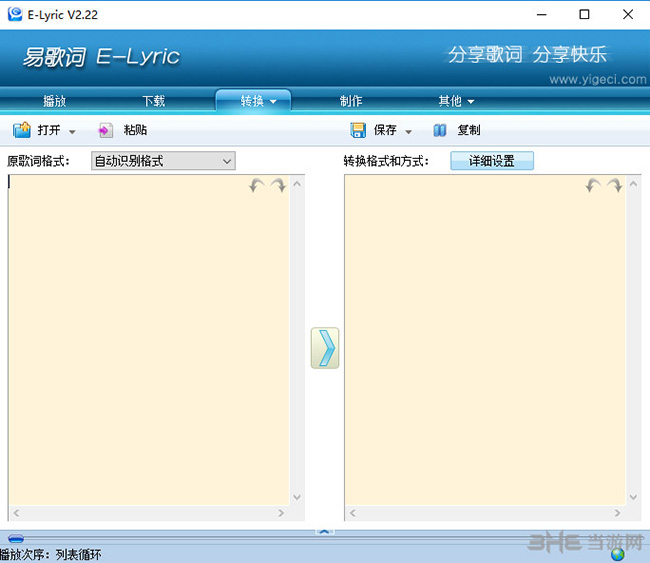Undo in the left lyric pane
Screen dimensions: 650x563
(x=257, y=185)
